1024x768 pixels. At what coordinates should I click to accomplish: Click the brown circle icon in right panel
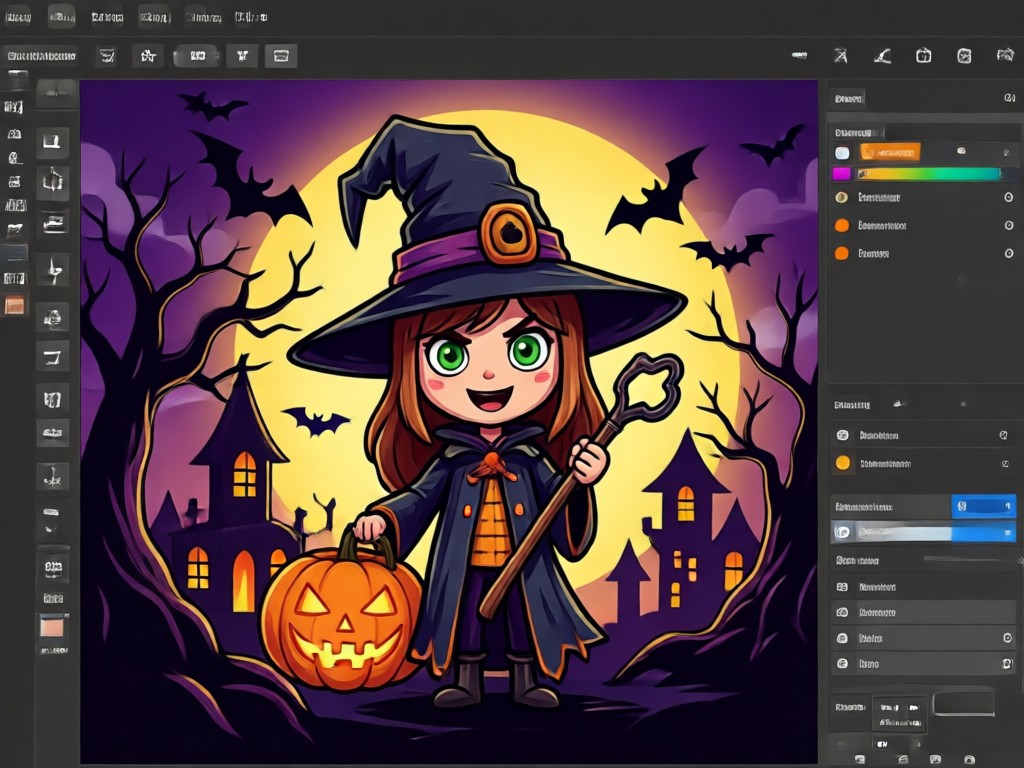point(842,197)
